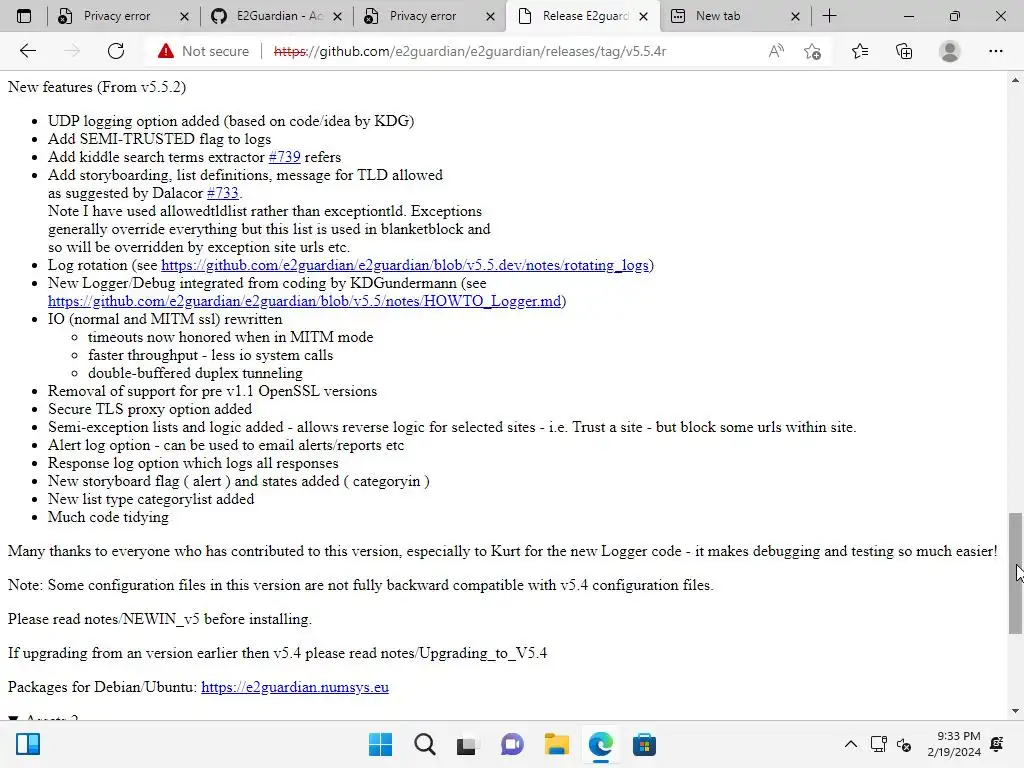The width and height of the screenshot is (1024, 768).
Task: Switch to the New tab tab
Action: [735, 16]
